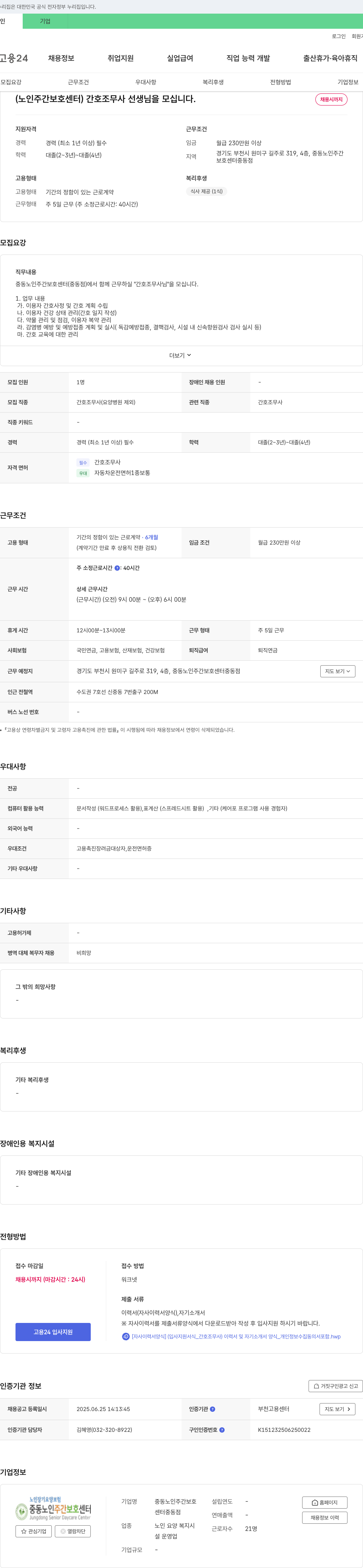
Task: Click the 고용24 site logo
Action: point(14,58)
